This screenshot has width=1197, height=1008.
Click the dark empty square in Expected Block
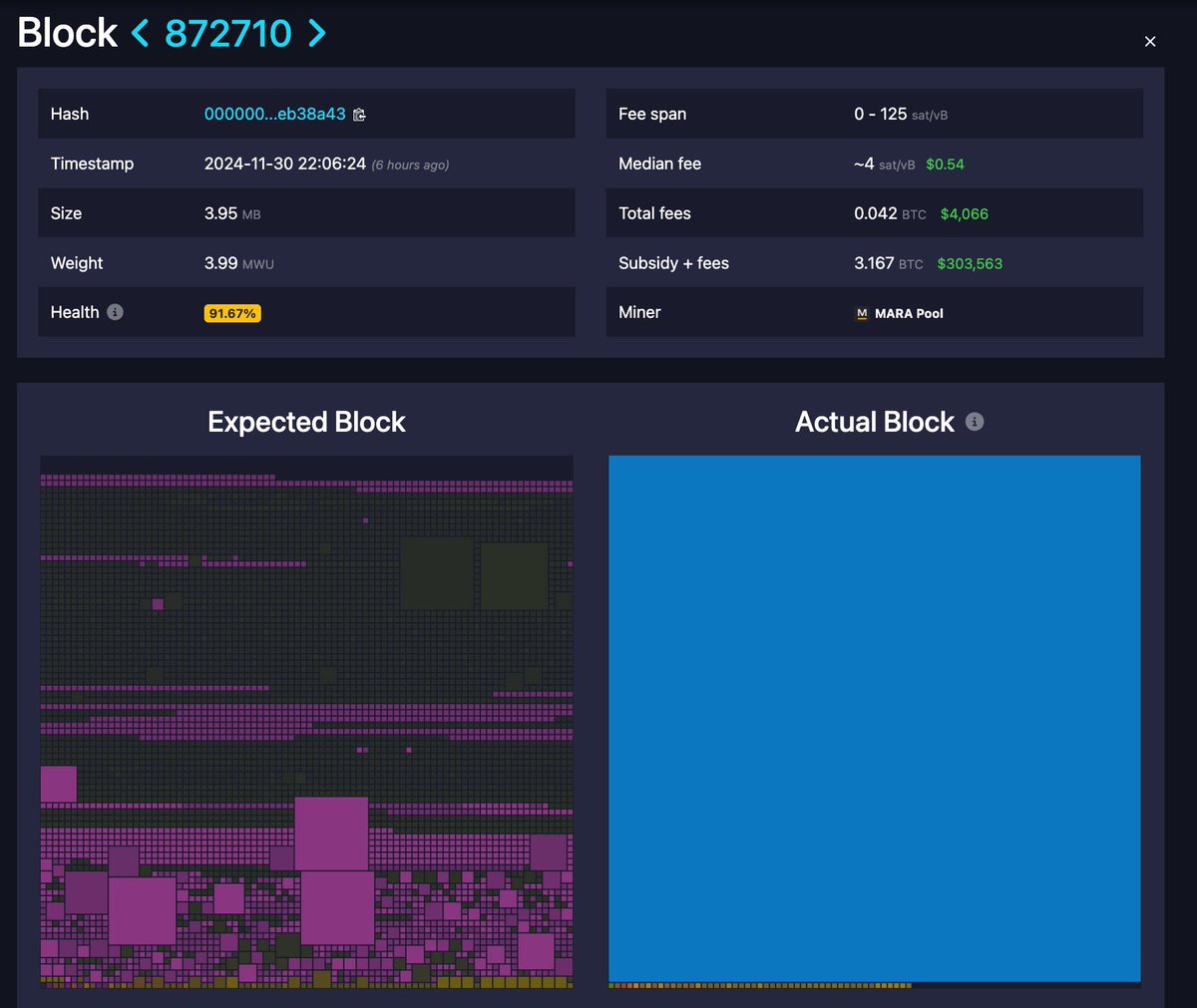click(437, 573)
